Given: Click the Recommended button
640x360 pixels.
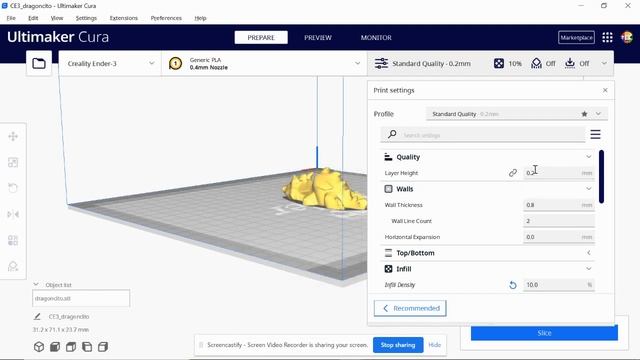Looking at the screenshot, I should point(410,308).
